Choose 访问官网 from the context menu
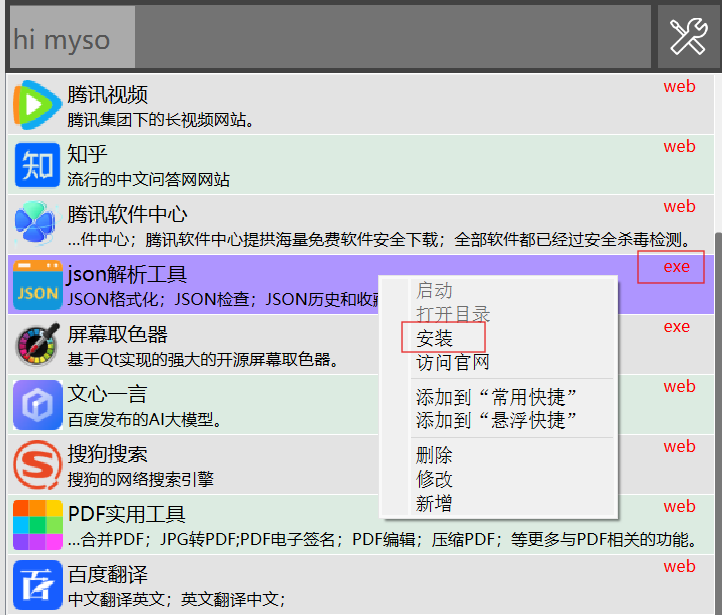 453,363
